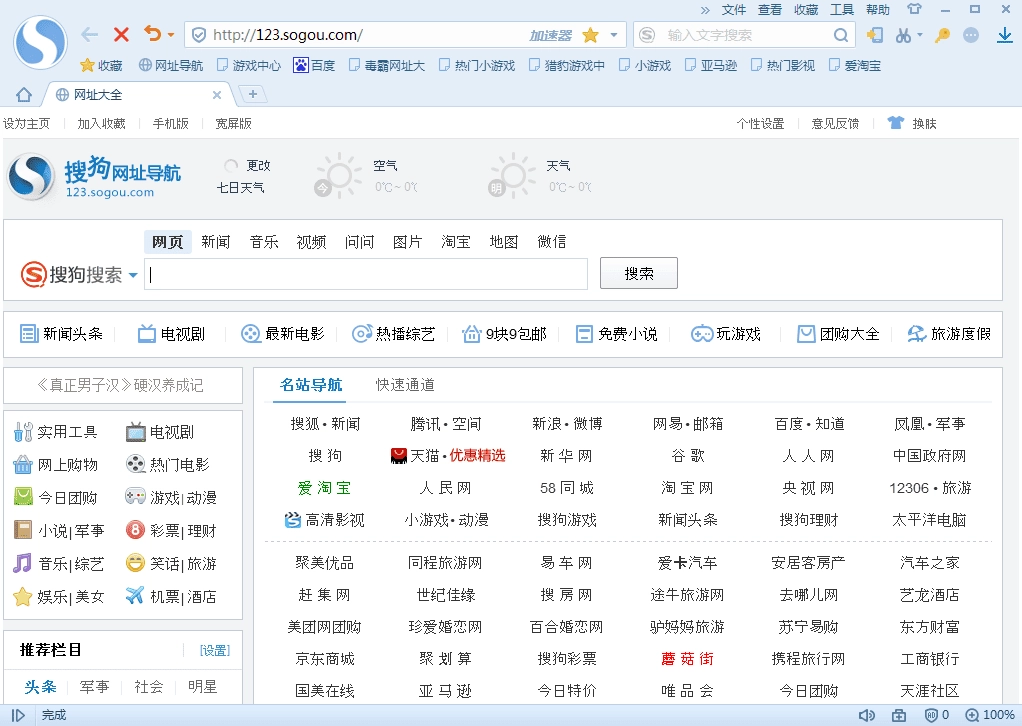
Task: Click the shield security icon in address bar
Action: tap(199, 35)
